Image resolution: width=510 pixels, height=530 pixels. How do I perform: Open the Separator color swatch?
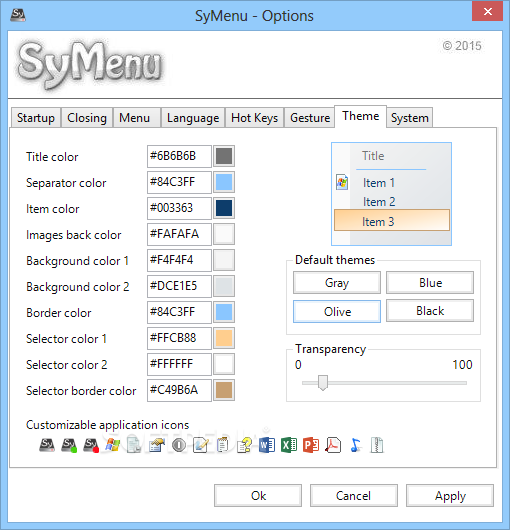[x=224, y=182]
